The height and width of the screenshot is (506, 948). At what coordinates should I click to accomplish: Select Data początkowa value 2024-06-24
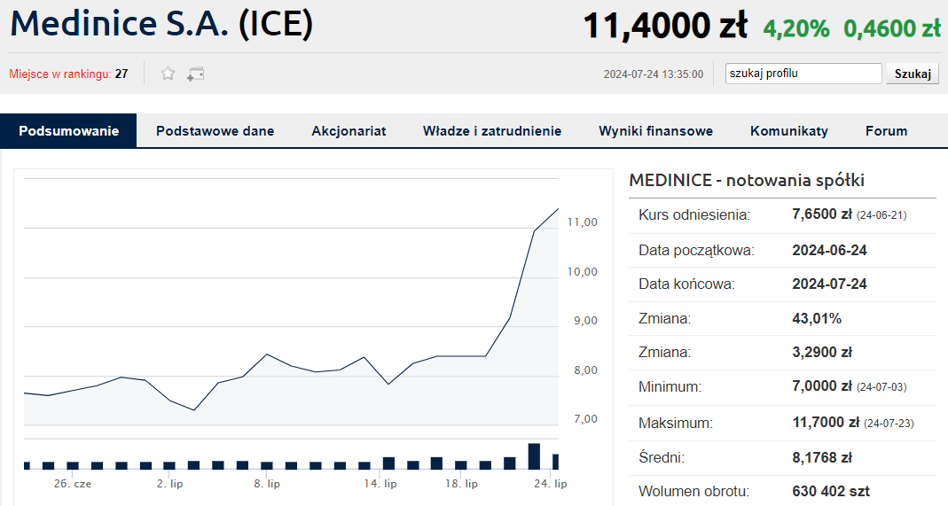click(830, 250)
